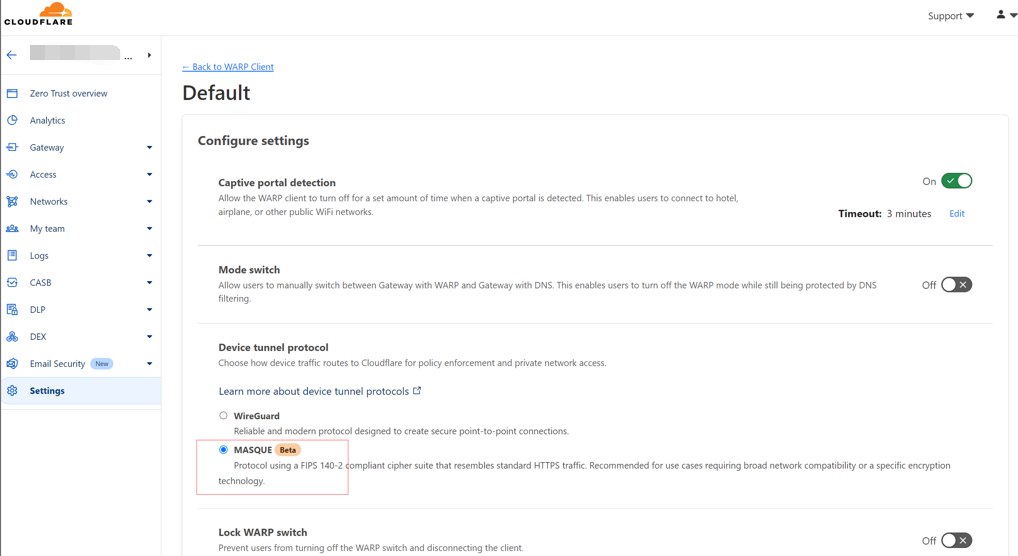Click the Networks sidebar icon
Screen dimensions: 1018x556
coord(12,202)
